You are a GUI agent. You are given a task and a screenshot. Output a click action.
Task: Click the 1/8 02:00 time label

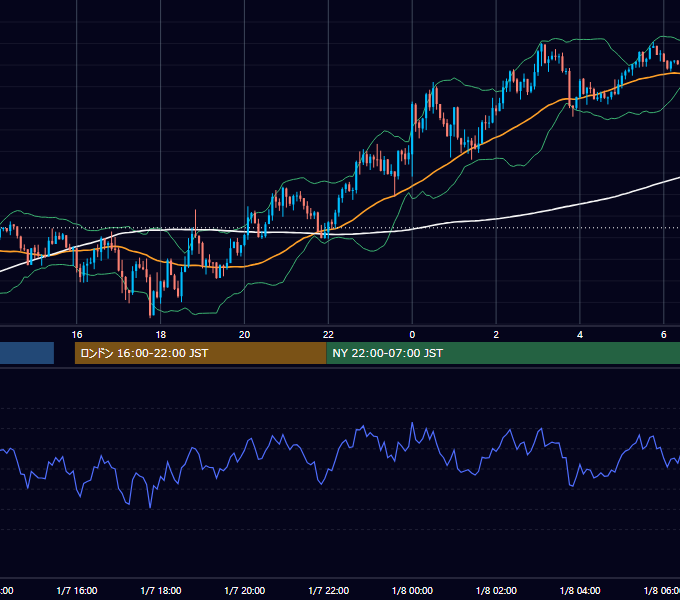(x=496, y=590)
